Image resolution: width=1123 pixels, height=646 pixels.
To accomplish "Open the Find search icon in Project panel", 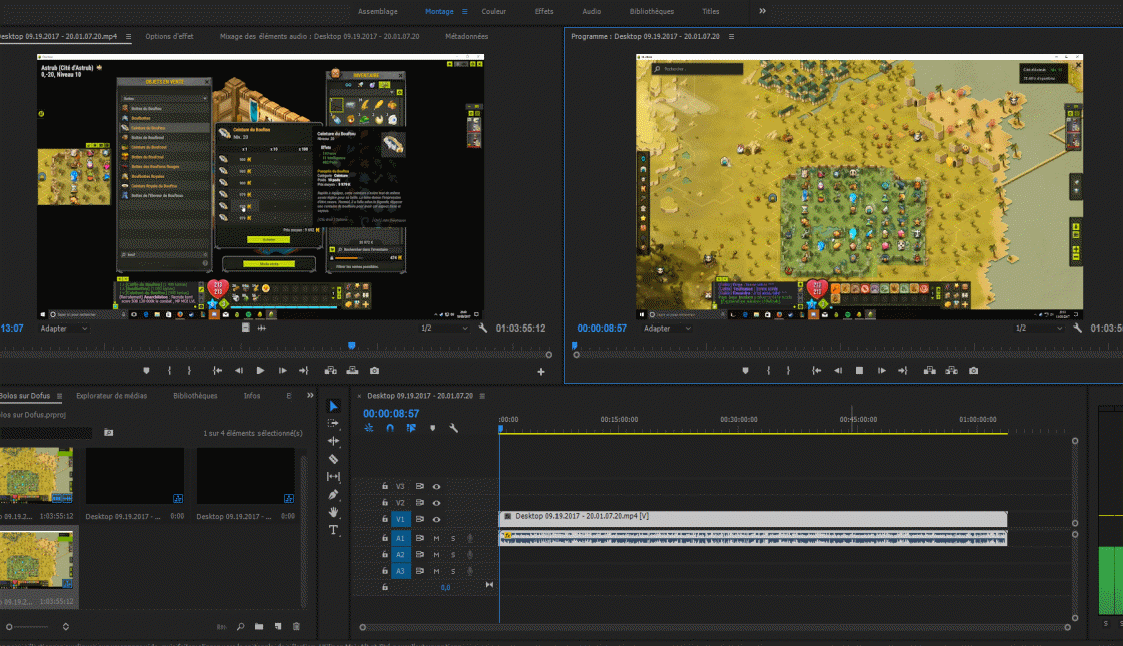I will (x=241, y=627).
